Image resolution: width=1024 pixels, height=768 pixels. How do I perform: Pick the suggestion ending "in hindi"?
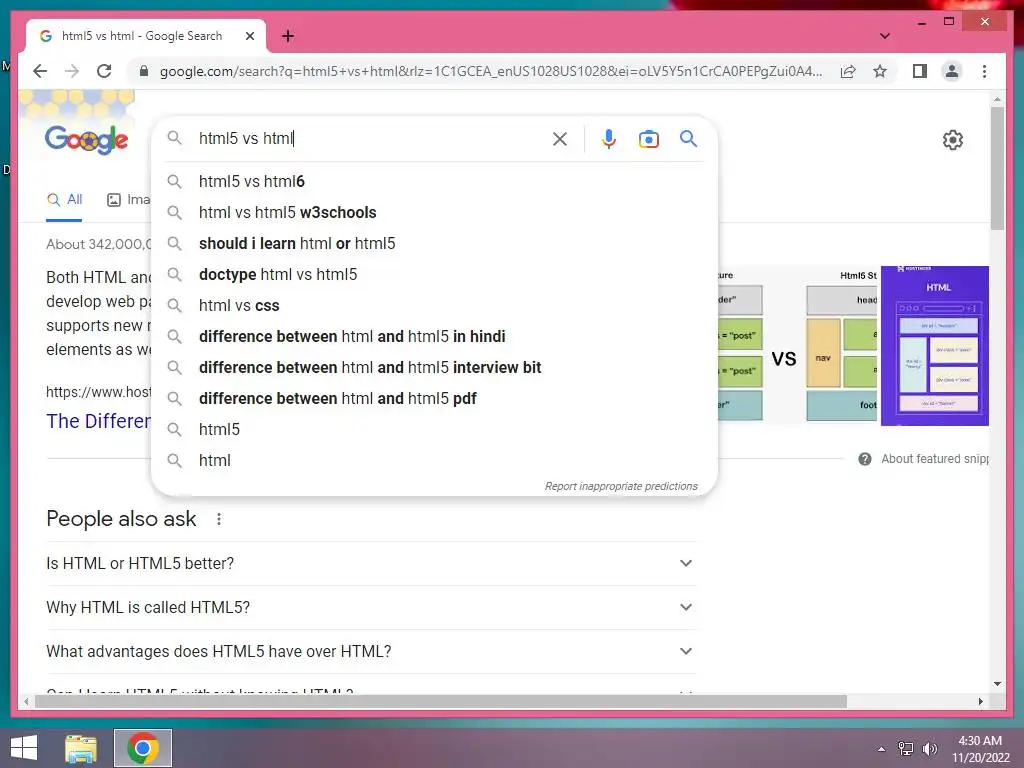(x=434, y=336)
